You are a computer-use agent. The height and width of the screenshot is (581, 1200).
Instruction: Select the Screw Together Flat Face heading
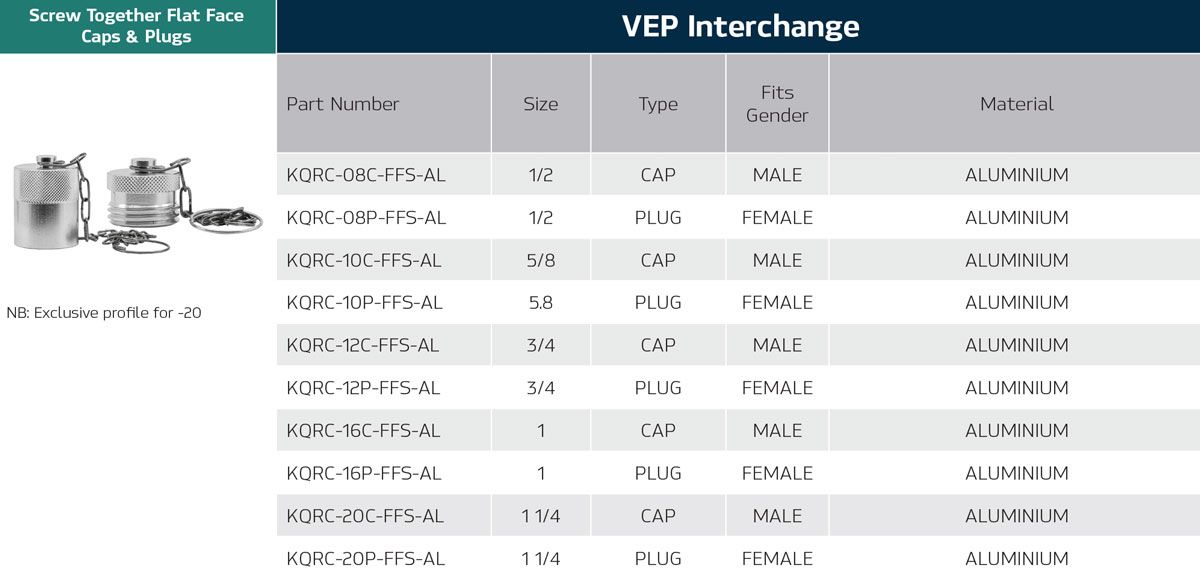(137, 26)
